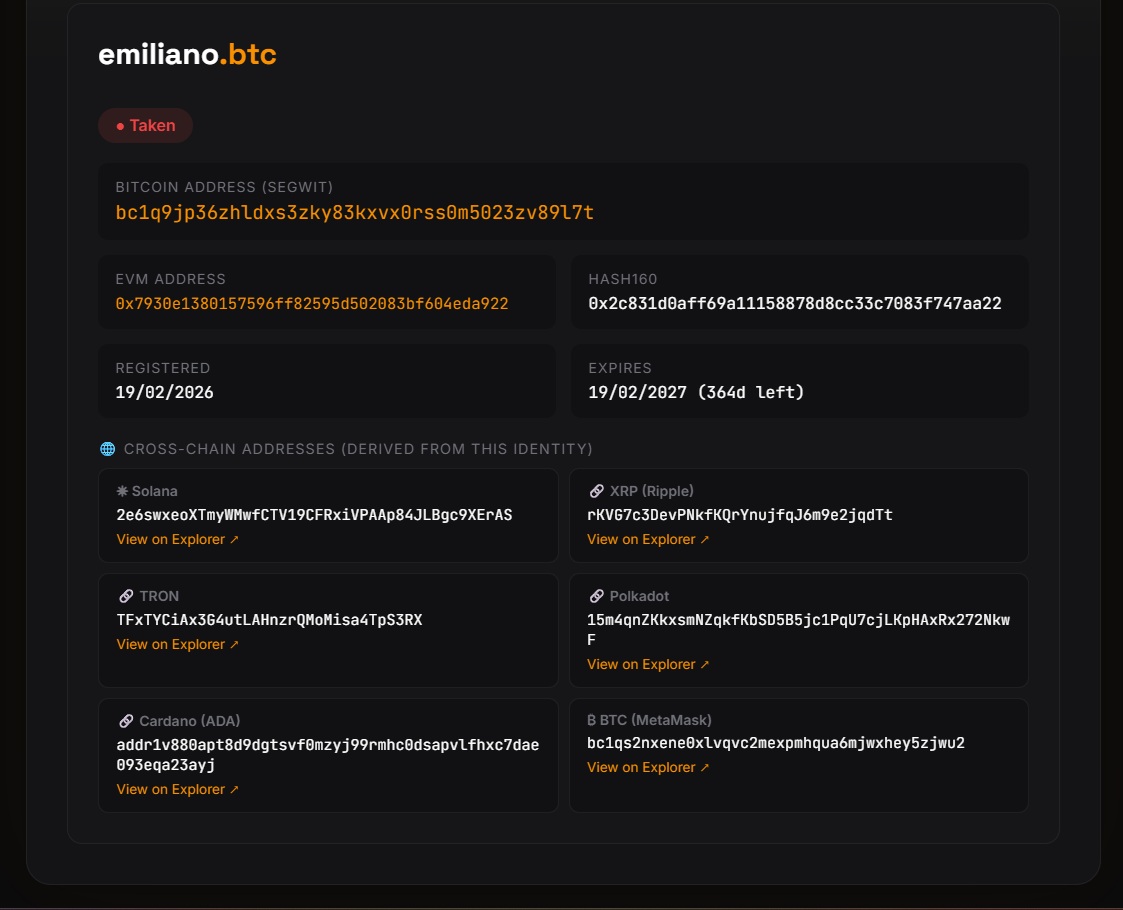Open Cardano View on Explorer link
The width and height of the screenshot is (1123, 910).
(x=177, y=790)
